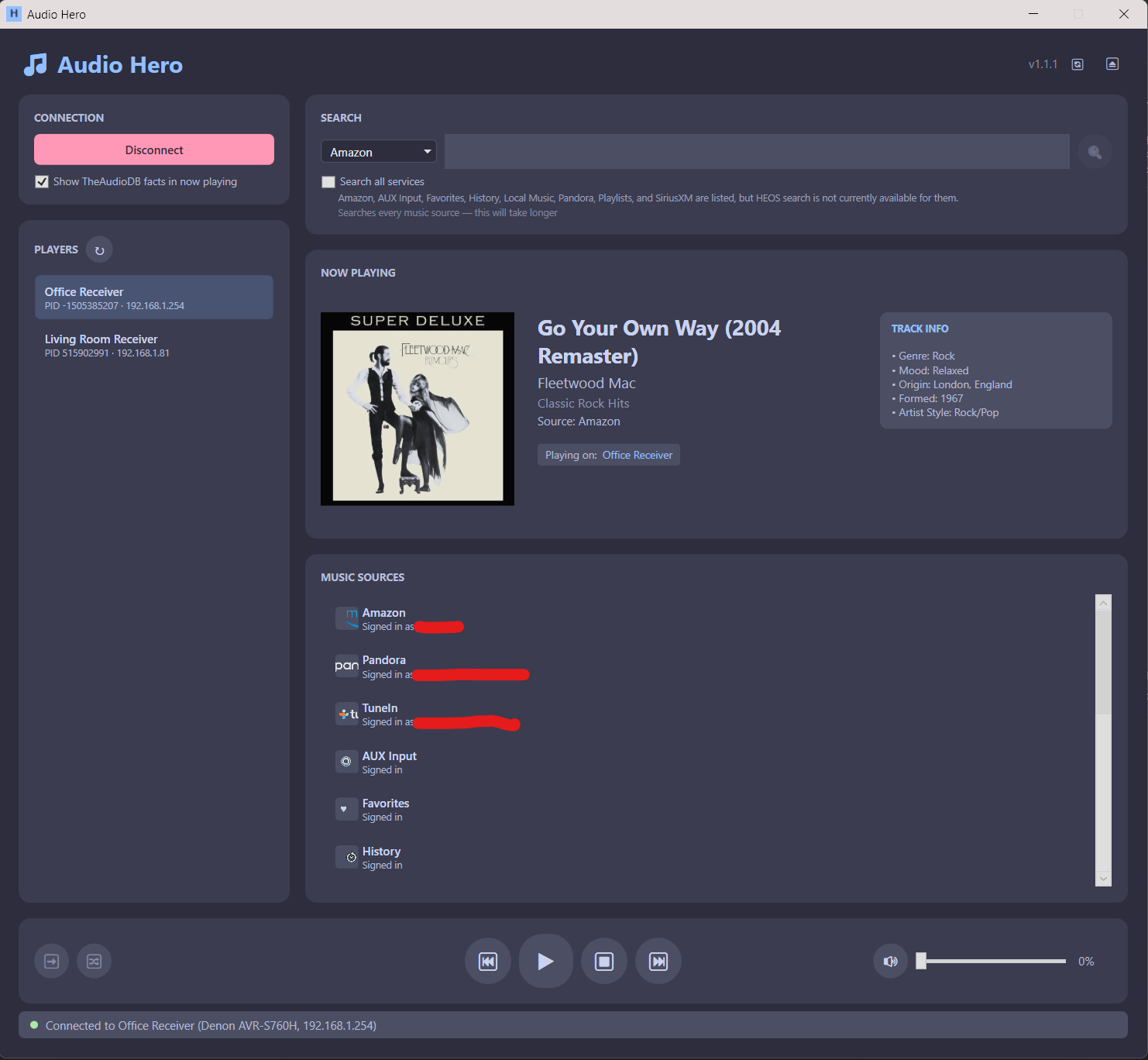This screenshot has height=1060, width=1148.
Task: Open the magnifier search icon
Action: (1095, 151)
